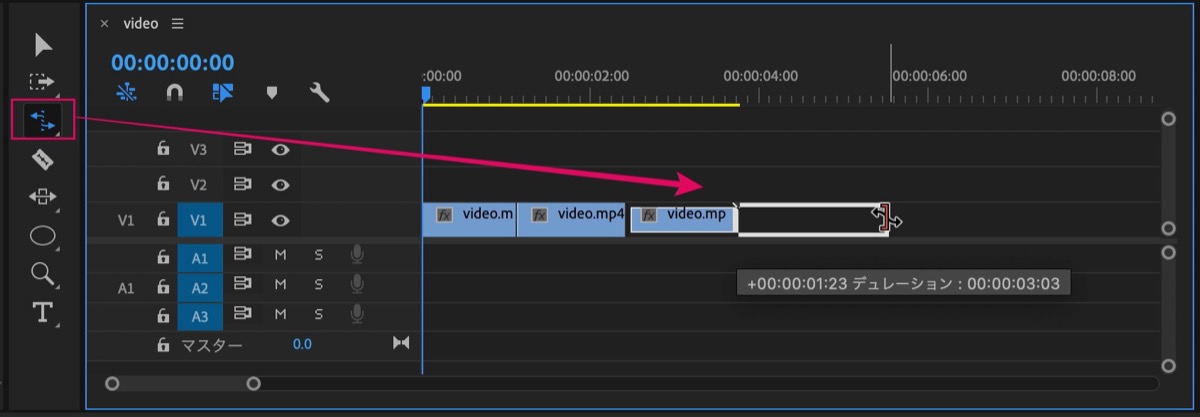Screen dimensions: 1200x417
Task: Toggle insert sequence as nest option
Action: [125, 93]
